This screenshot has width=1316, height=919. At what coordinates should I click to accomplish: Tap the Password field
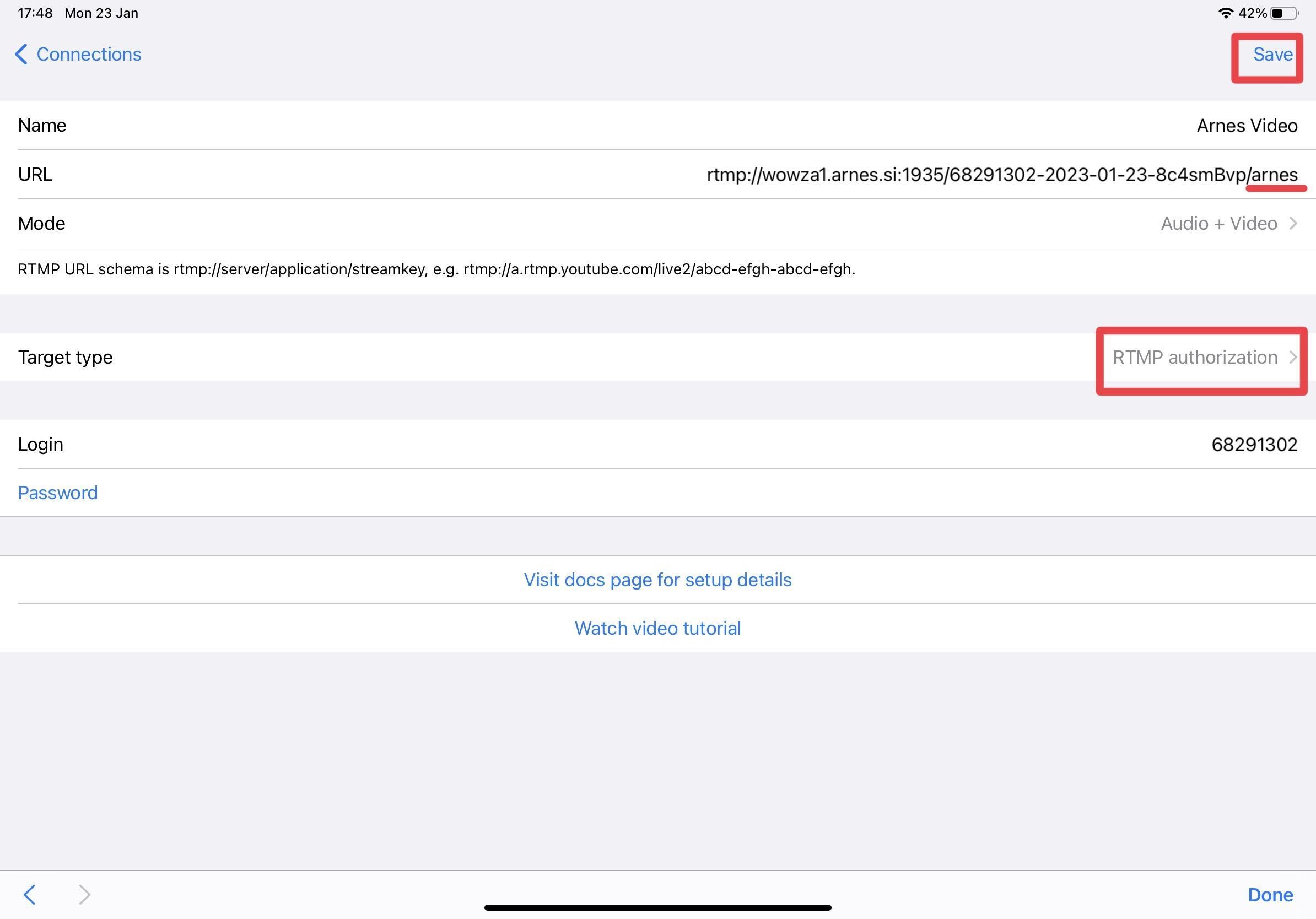click(658, 493)
